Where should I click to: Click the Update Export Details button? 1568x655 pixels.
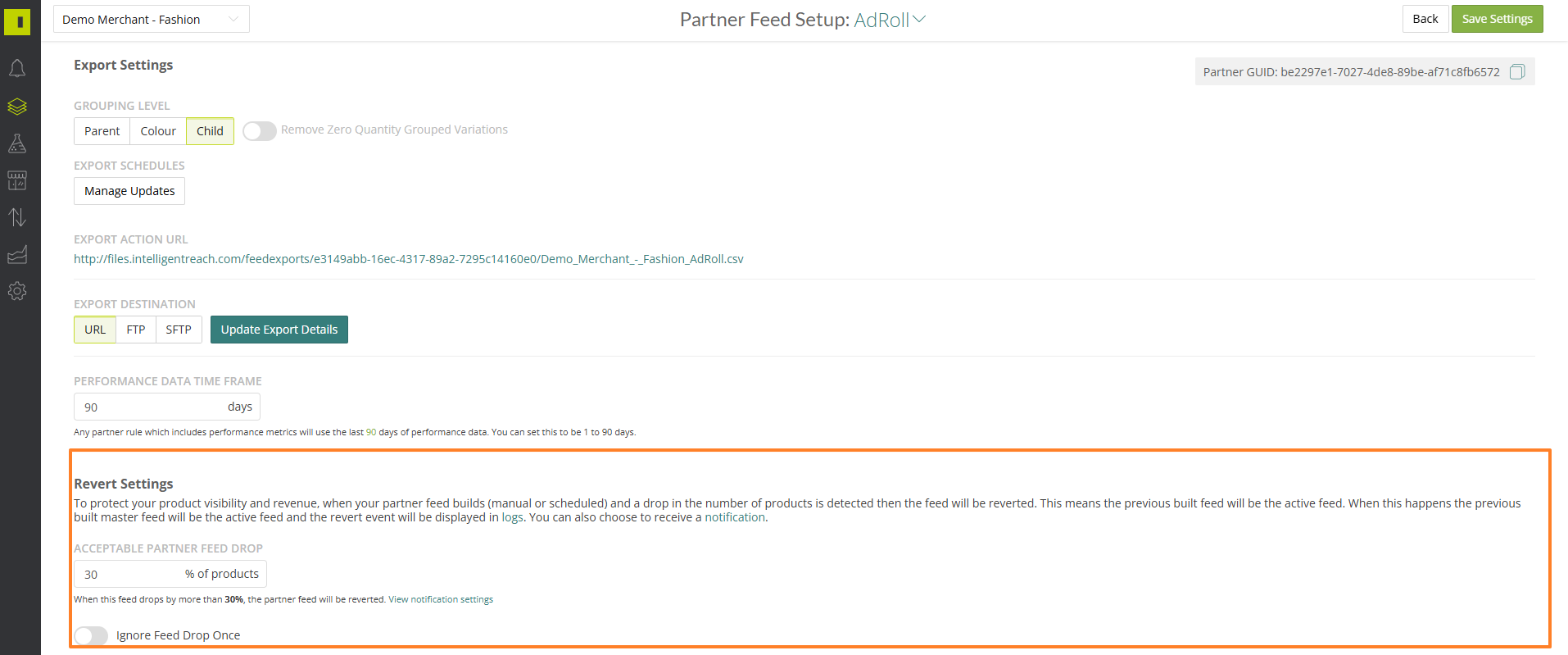(279, 330)
